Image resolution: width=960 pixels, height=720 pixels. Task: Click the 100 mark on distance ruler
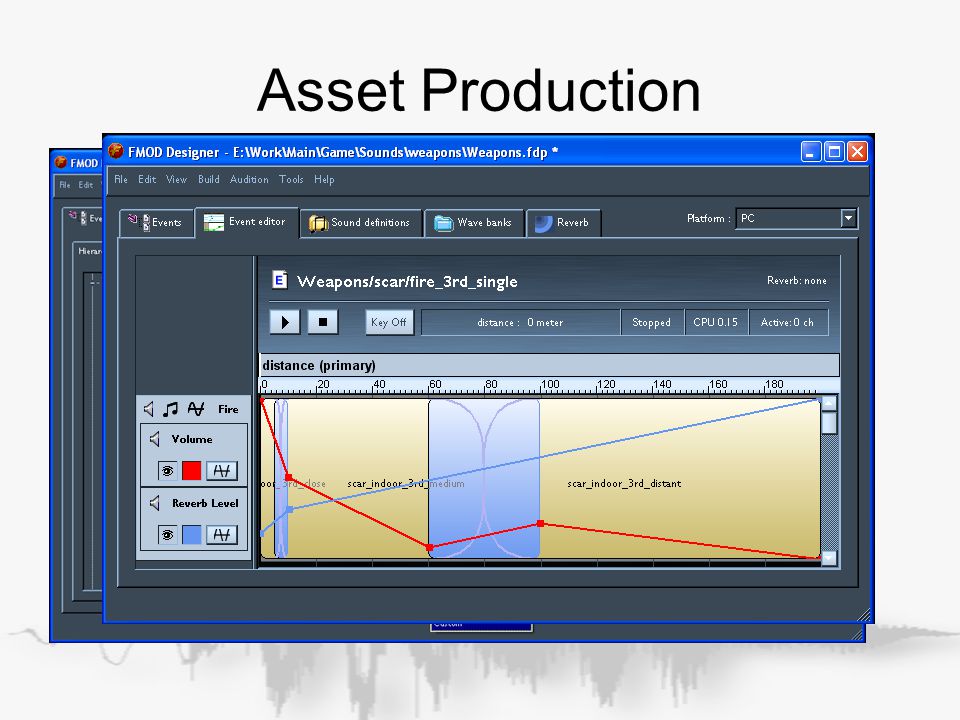pyautogui.click(x=550, y=384)
